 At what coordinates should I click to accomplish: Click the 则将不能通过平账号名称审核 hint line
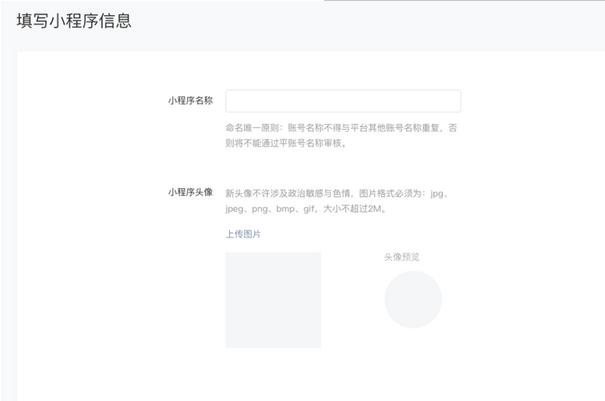pos(285,143)
